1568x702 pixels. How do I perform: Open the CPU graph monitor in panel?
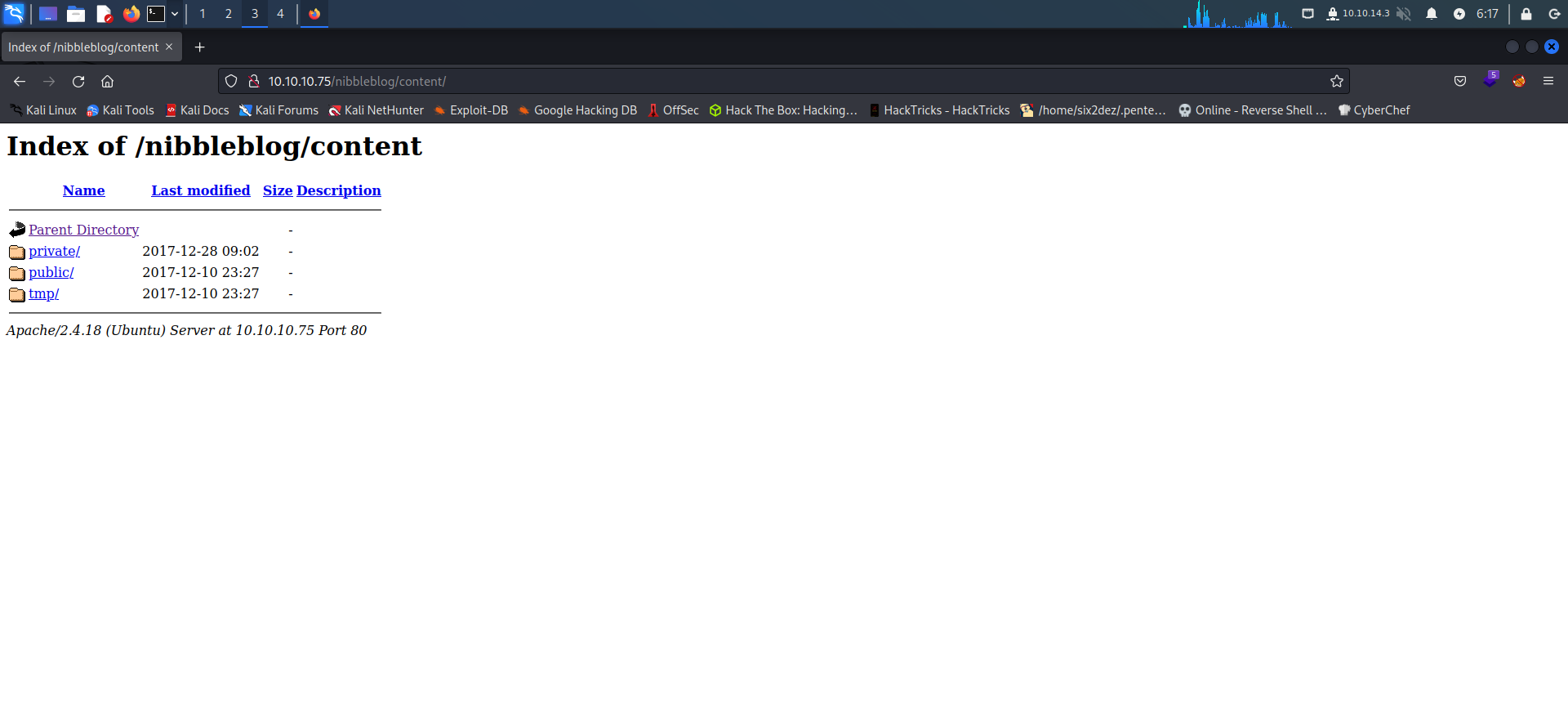(x=1236, y=14)
